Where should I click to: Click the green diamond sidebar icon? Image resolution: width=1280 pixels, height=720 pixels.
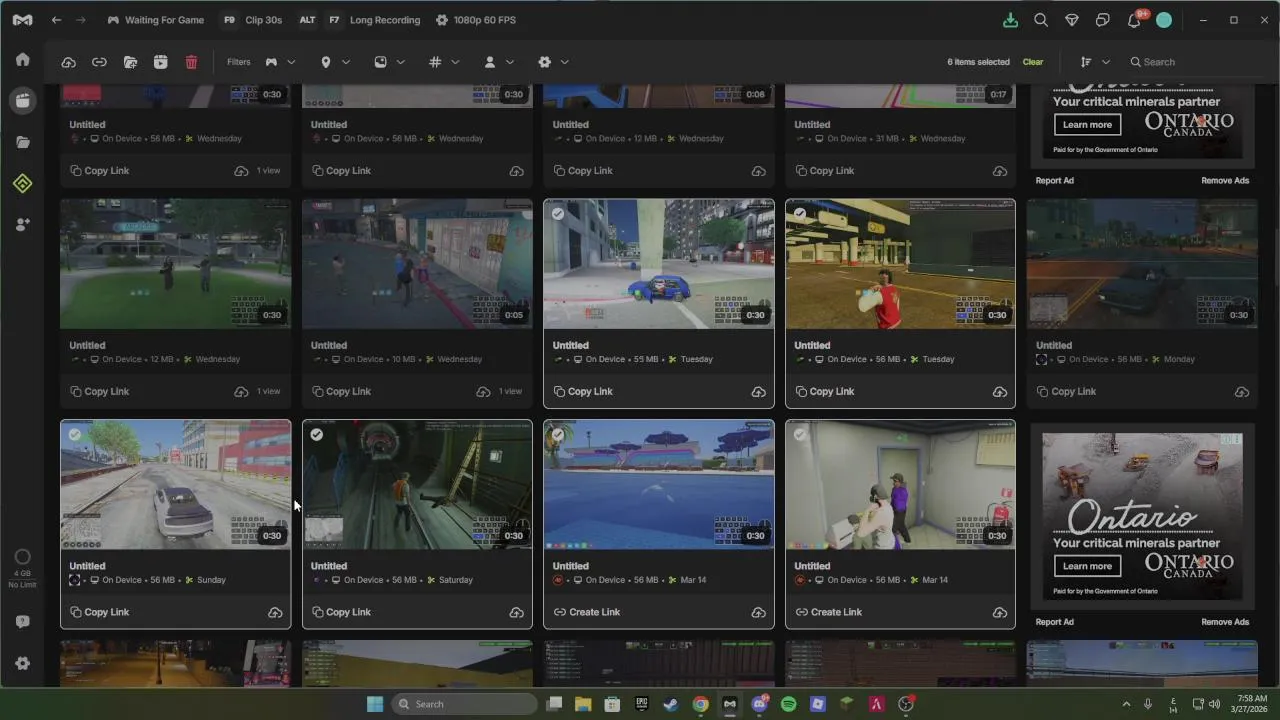(x=23, y=183)
